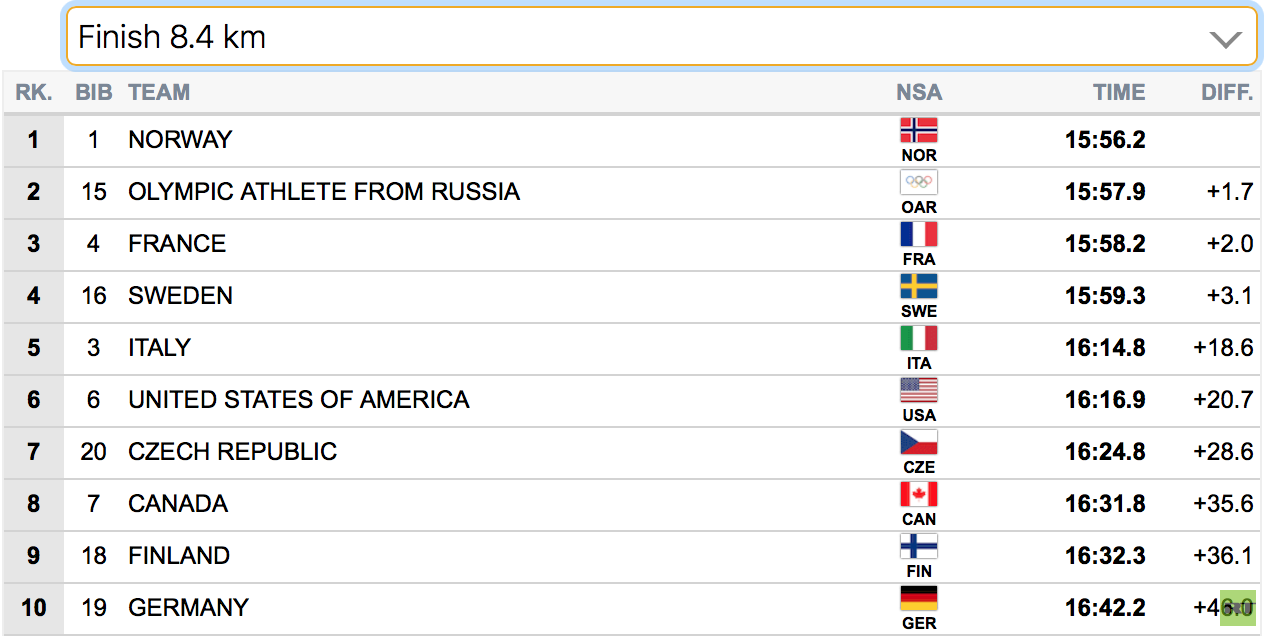Click the Norway flag icon
This screenshot has height=636, width=1266.
(x=918, y=130)
